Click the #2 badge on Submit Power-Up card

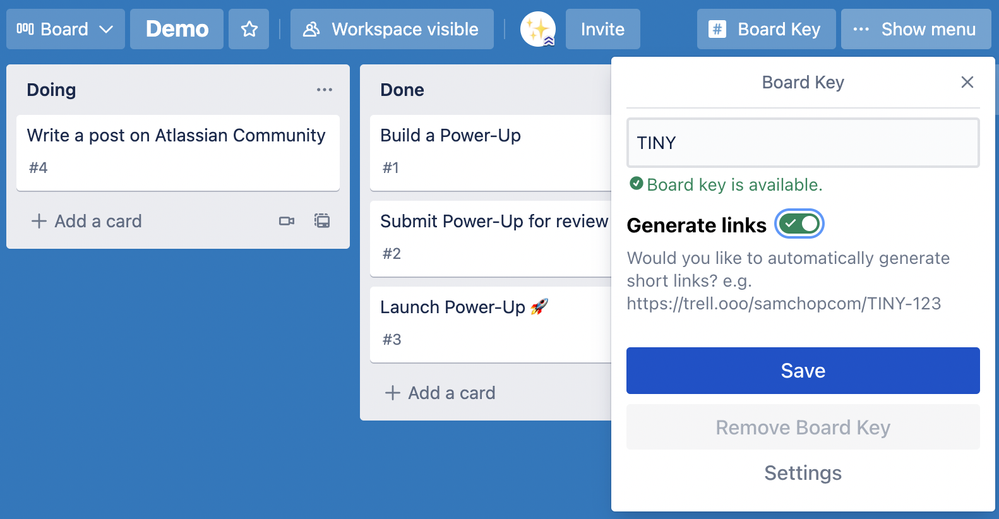click(392, 254)
